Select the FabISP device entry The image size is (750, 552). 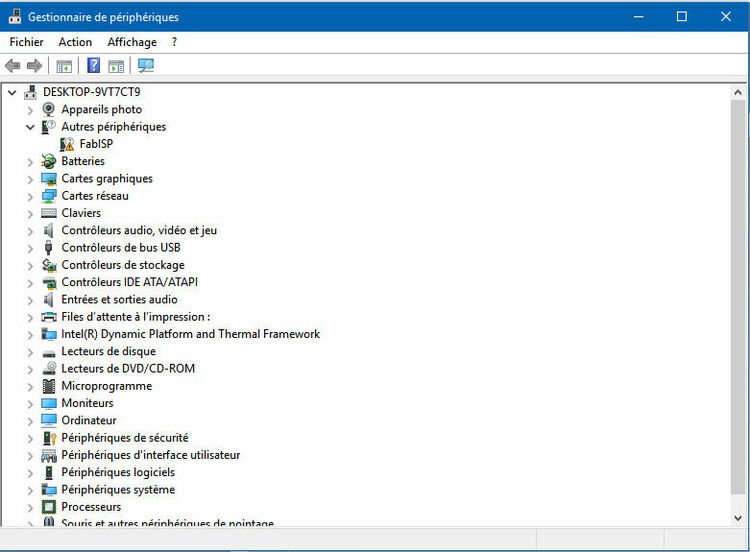pyautogui.click(x=96, y=144)
